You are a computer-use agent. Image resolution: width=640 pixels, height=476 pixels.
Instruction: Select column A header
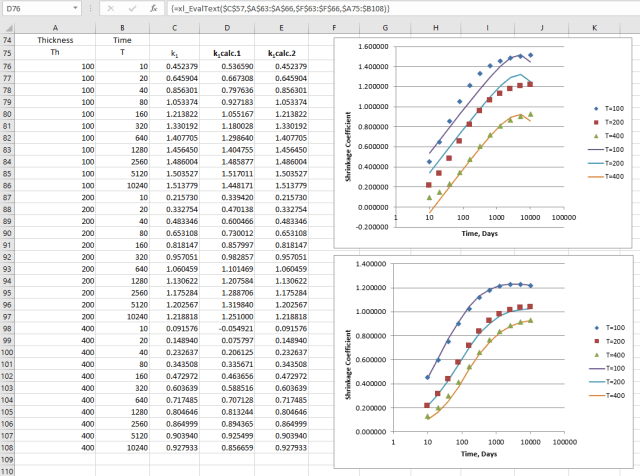point(55,27)
